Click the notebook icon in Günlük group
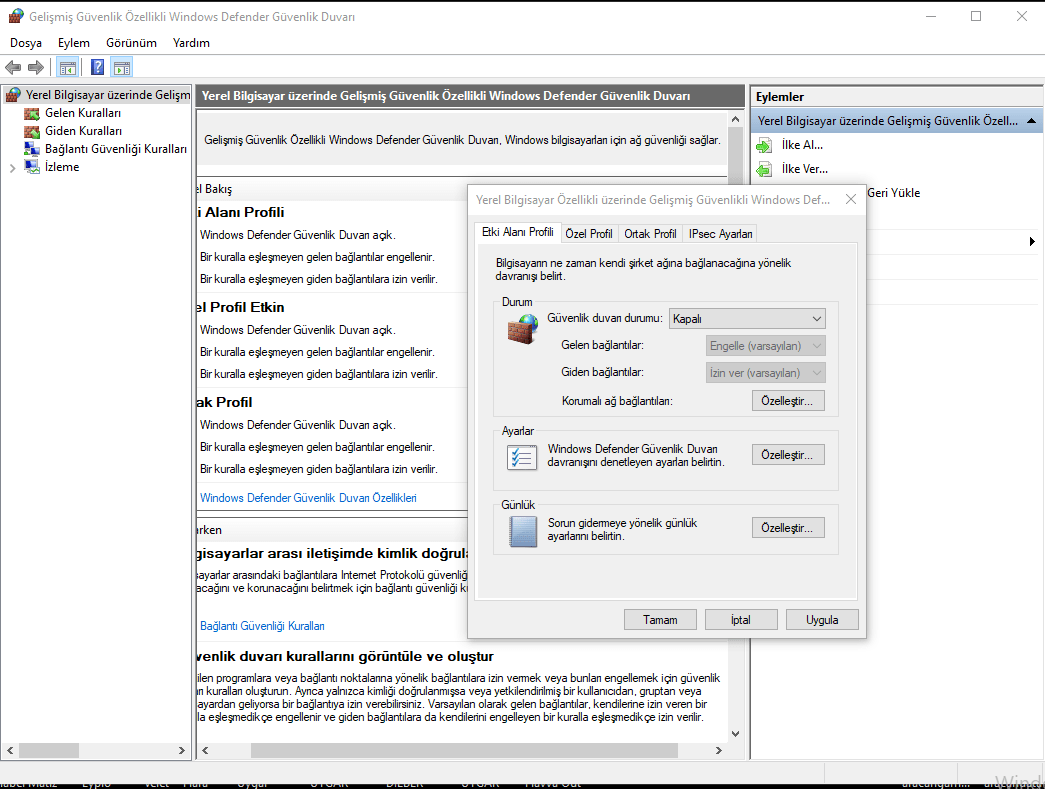The width and height of the screenshot is (1045, 789). pyautogui.click(x=522, y=531)
